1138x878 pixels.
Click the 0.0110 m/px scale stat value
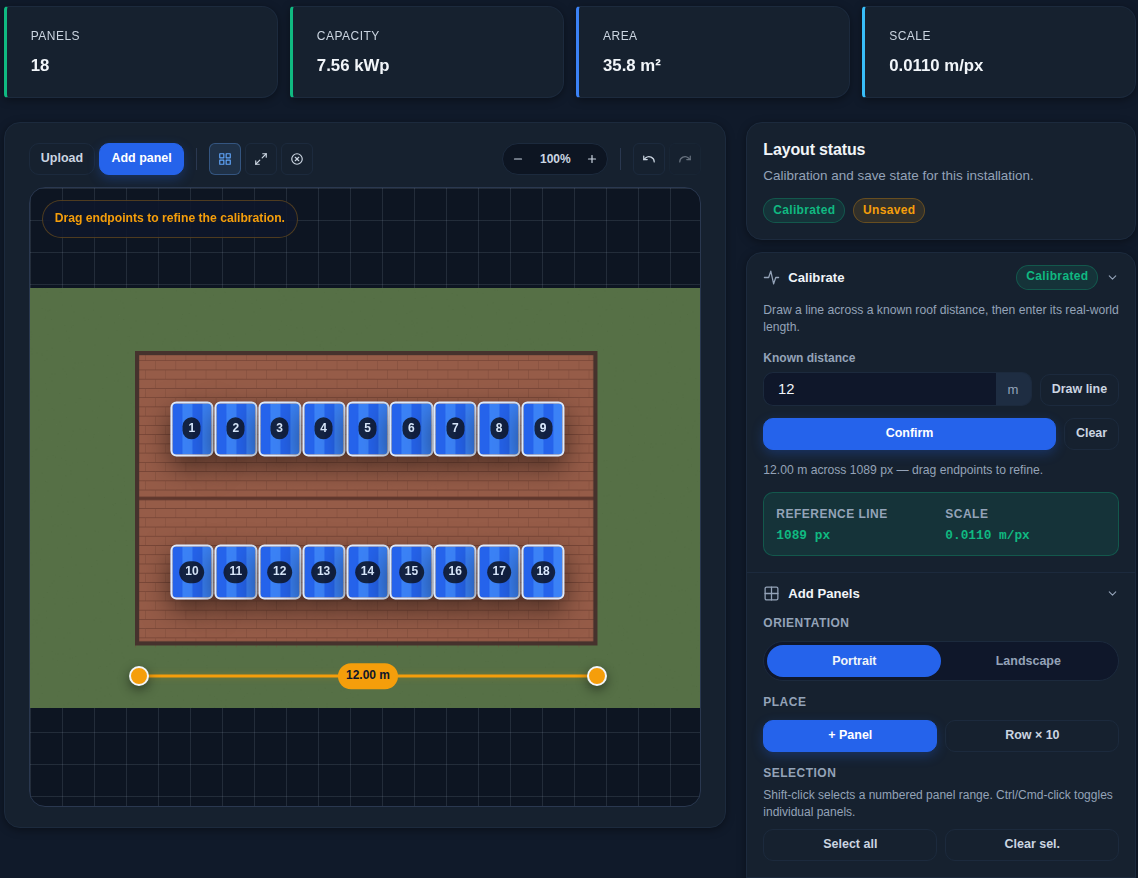(x=936, y=65)
